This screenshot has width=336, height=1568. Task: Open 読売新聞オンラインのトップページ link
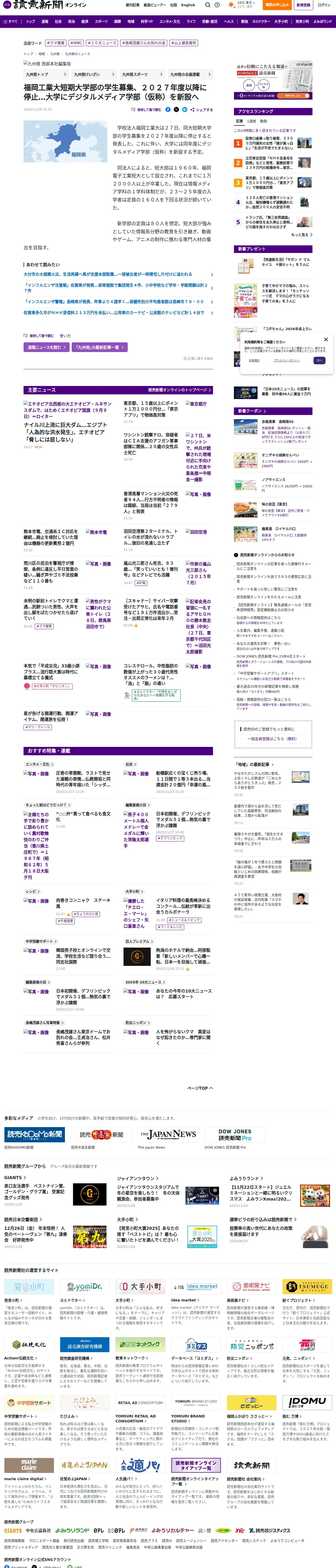[x=179, y=390]
